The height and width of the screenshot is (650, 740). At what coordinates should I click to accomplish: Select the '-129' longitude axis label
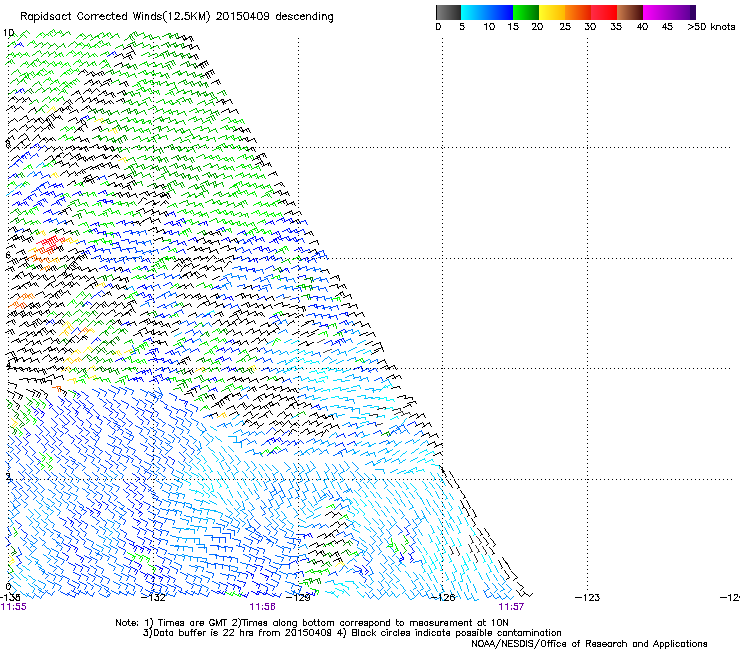[299, 598]
